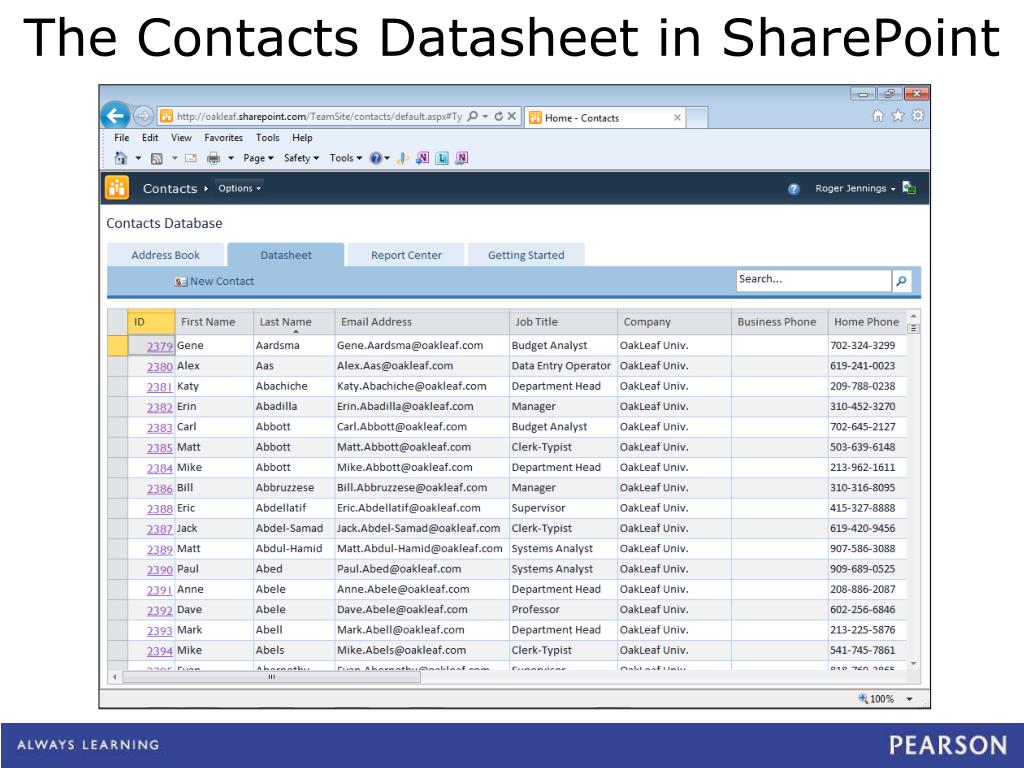Click the Home icon in command bar

121,158
